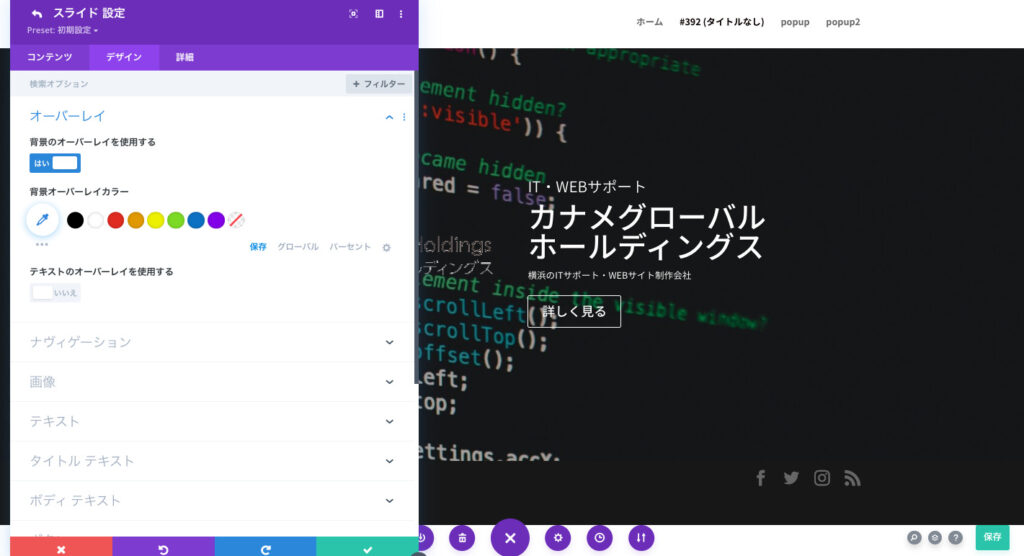Expand the ナヴィゲーション section
1024x556 pixels.
point(213,342)
